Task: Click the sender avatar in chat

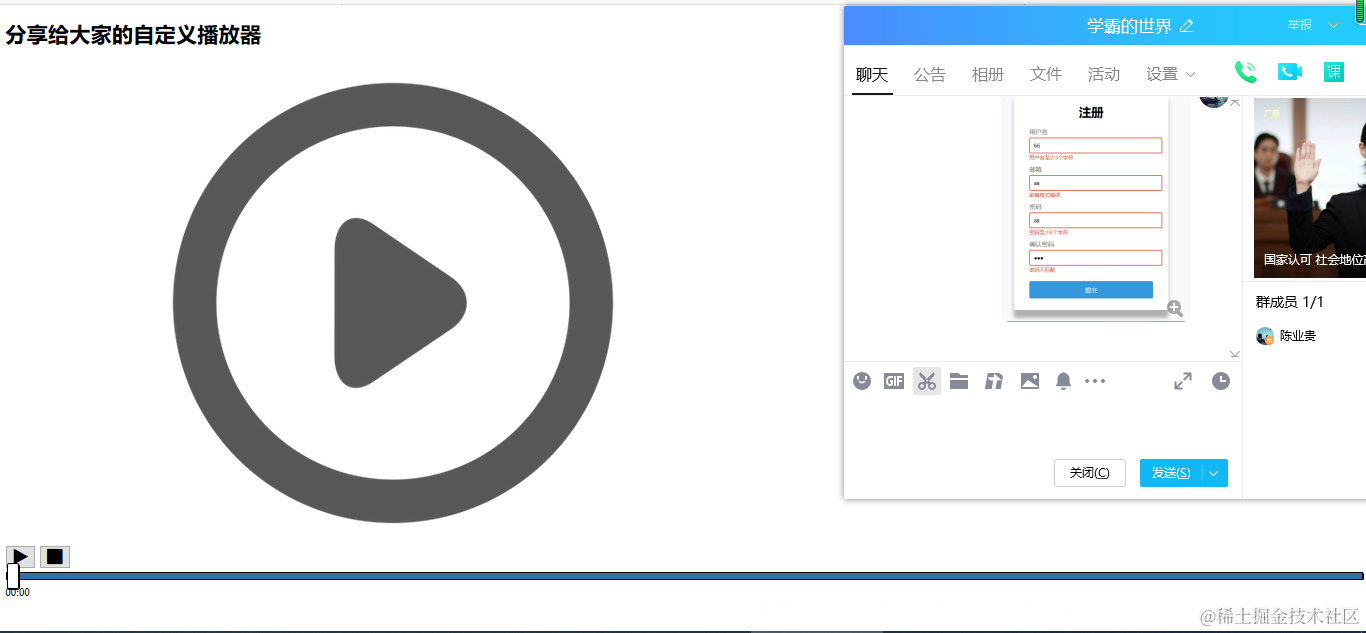Action: (1213, 100)
